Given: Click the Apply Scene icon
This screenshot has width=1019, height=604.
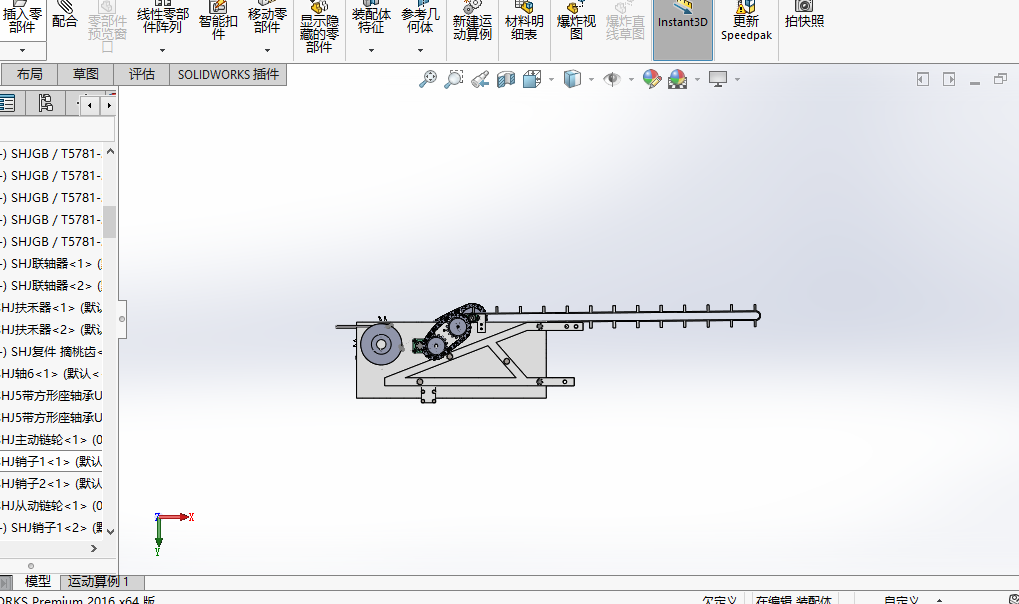Looking at the screenshot, I should point(677,79).
